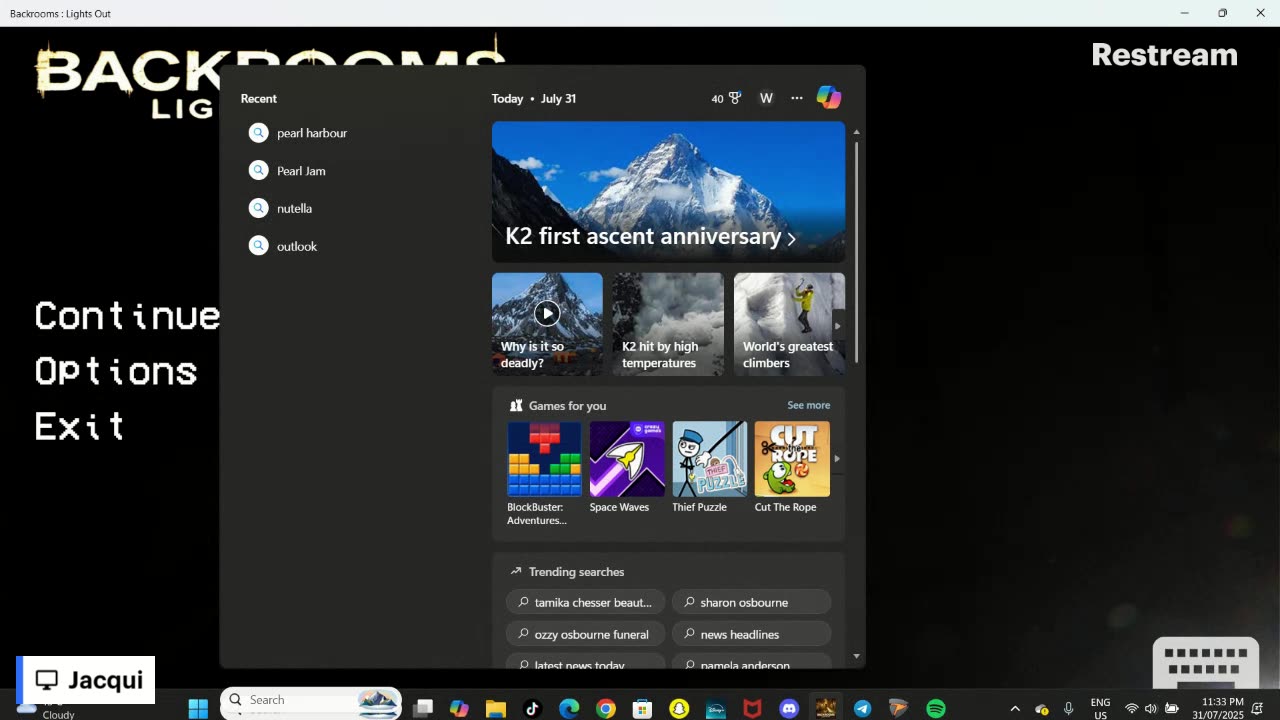Open the volume speaker tray icon
The height and width of the screenshot is (720, 1280).
point(1151,708)
